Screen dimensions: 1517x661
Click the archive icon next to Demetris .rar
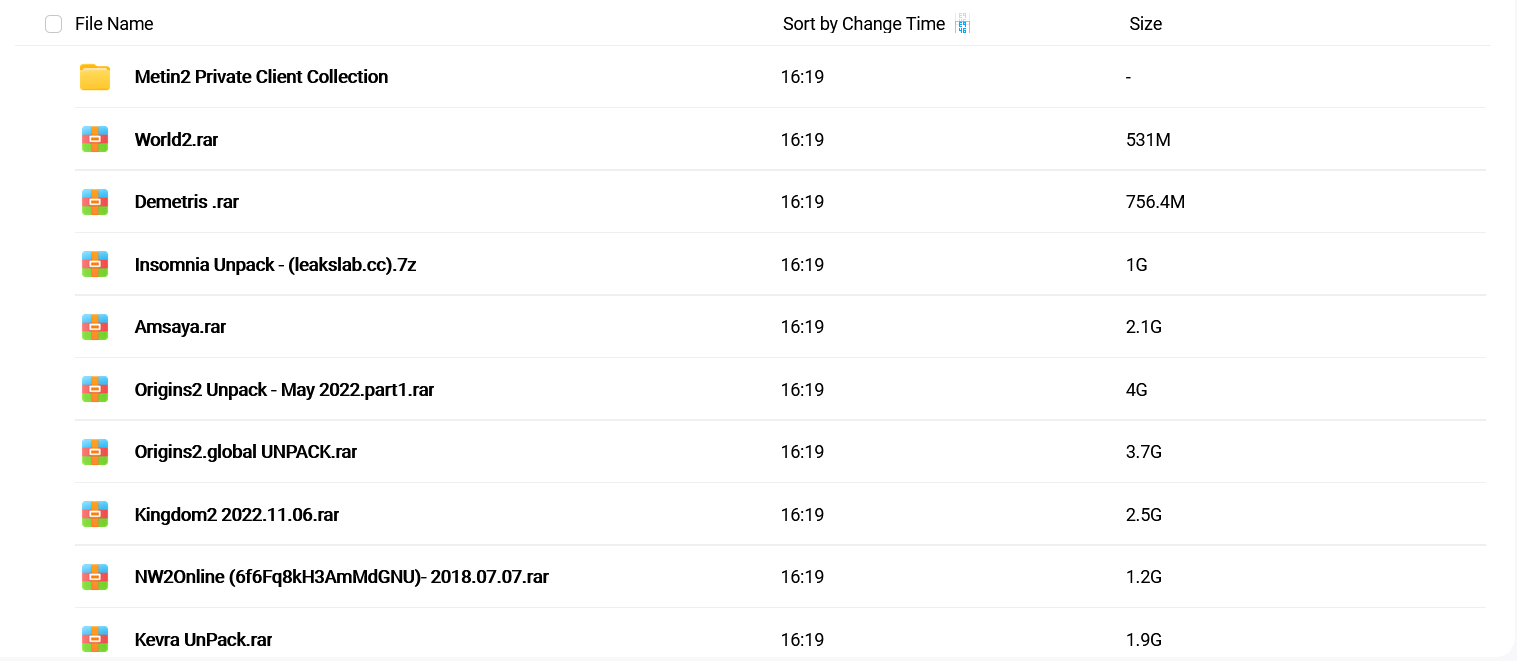pyautogui.click(x=95, y=202)
